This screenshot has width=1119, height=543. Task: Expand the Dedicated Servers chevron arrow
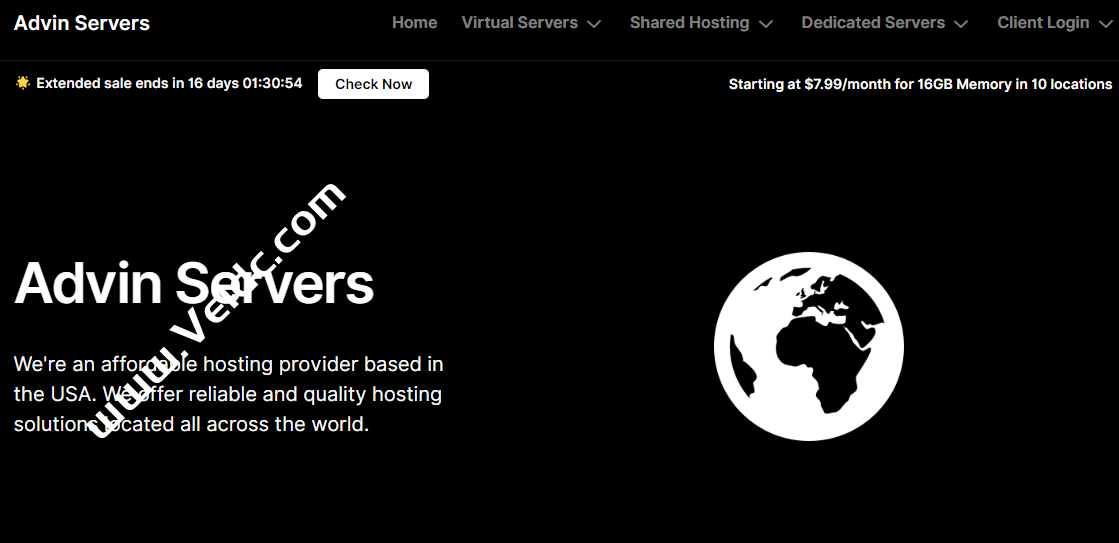(x=961, y=24)
